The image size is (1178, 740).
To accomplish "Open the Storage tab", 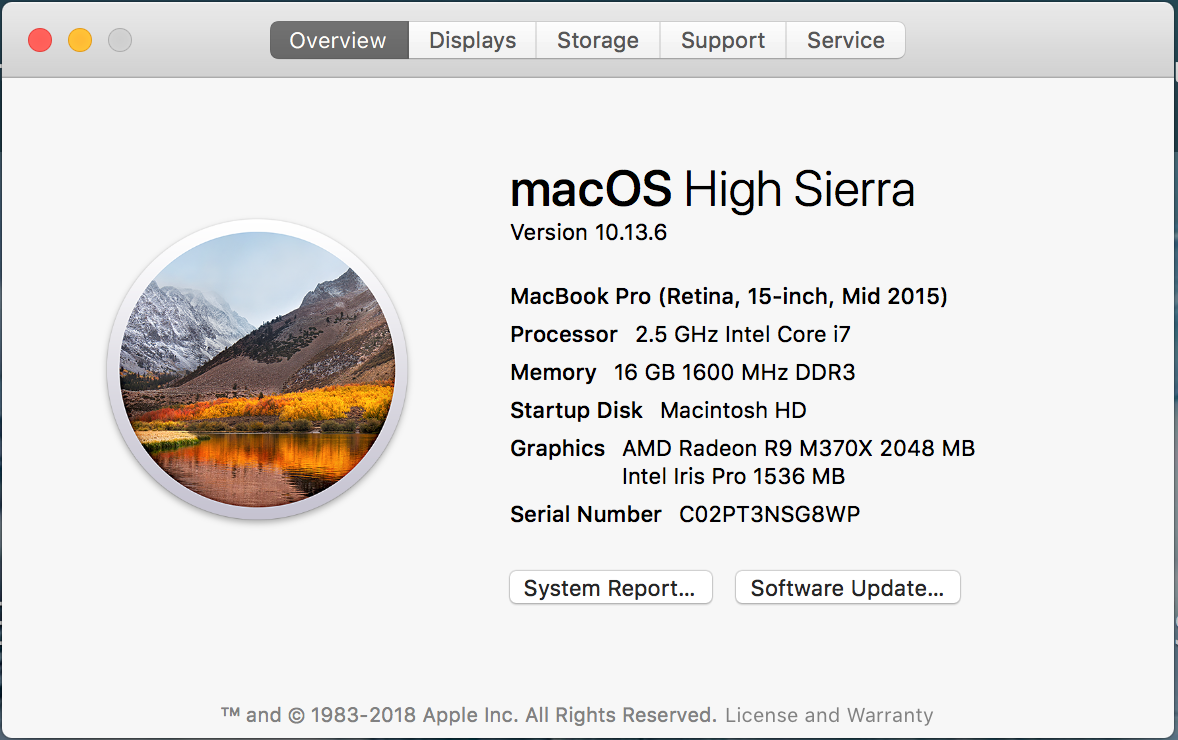I will pyautogui.click(x=598, y=41).
